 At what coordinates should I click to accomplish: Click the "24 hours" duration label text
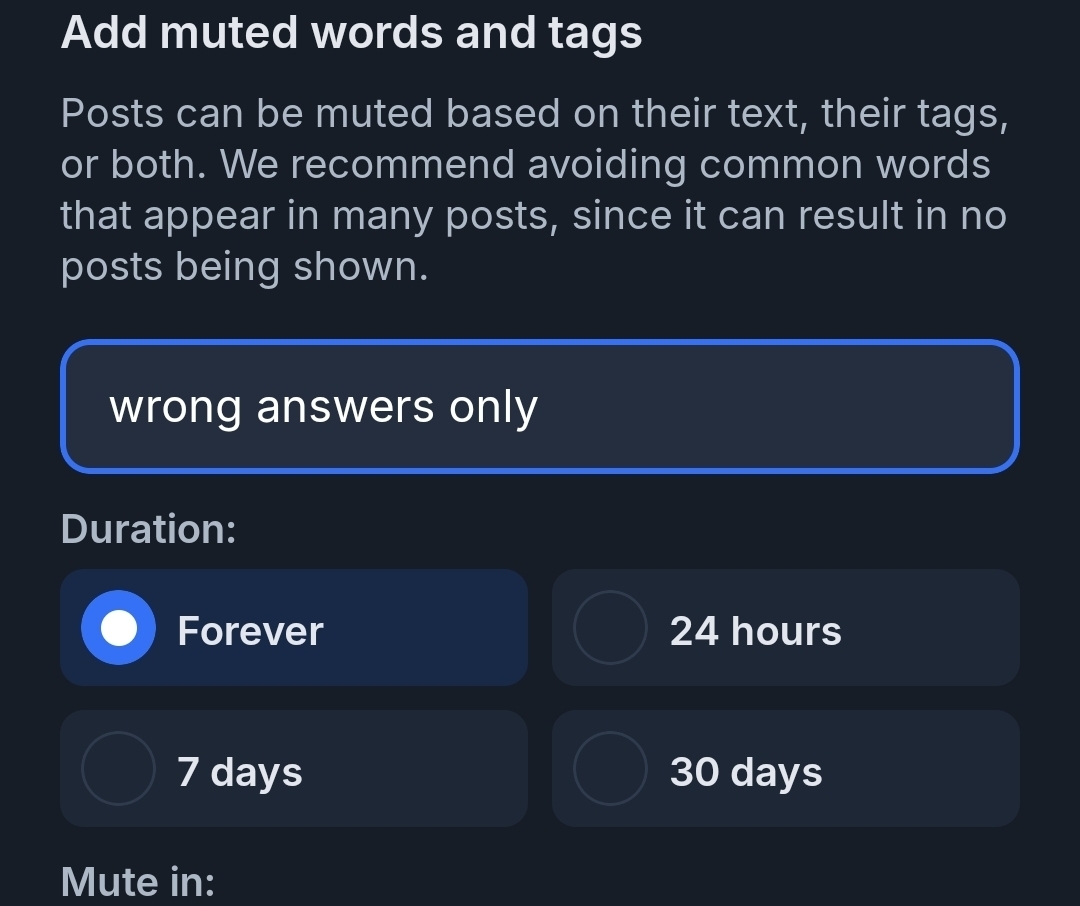click(755, 631)
